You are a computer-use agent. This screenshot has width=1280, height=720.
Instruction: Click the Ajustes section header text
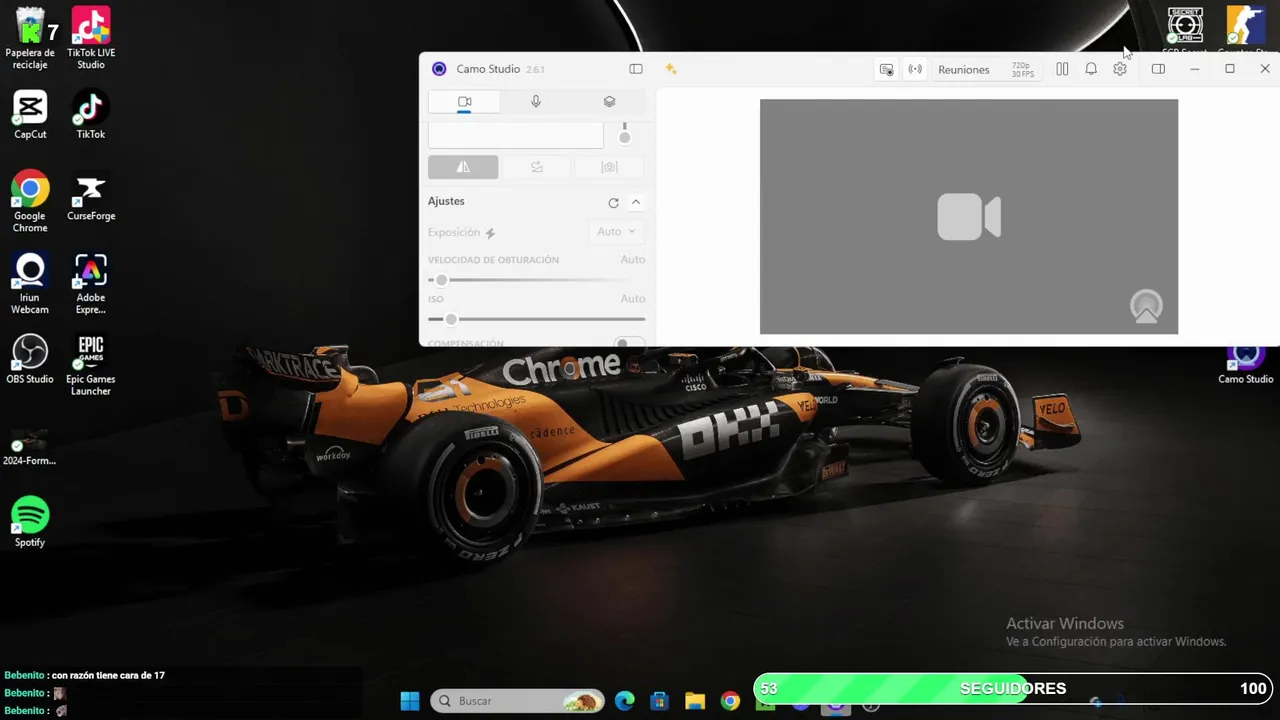446,201
